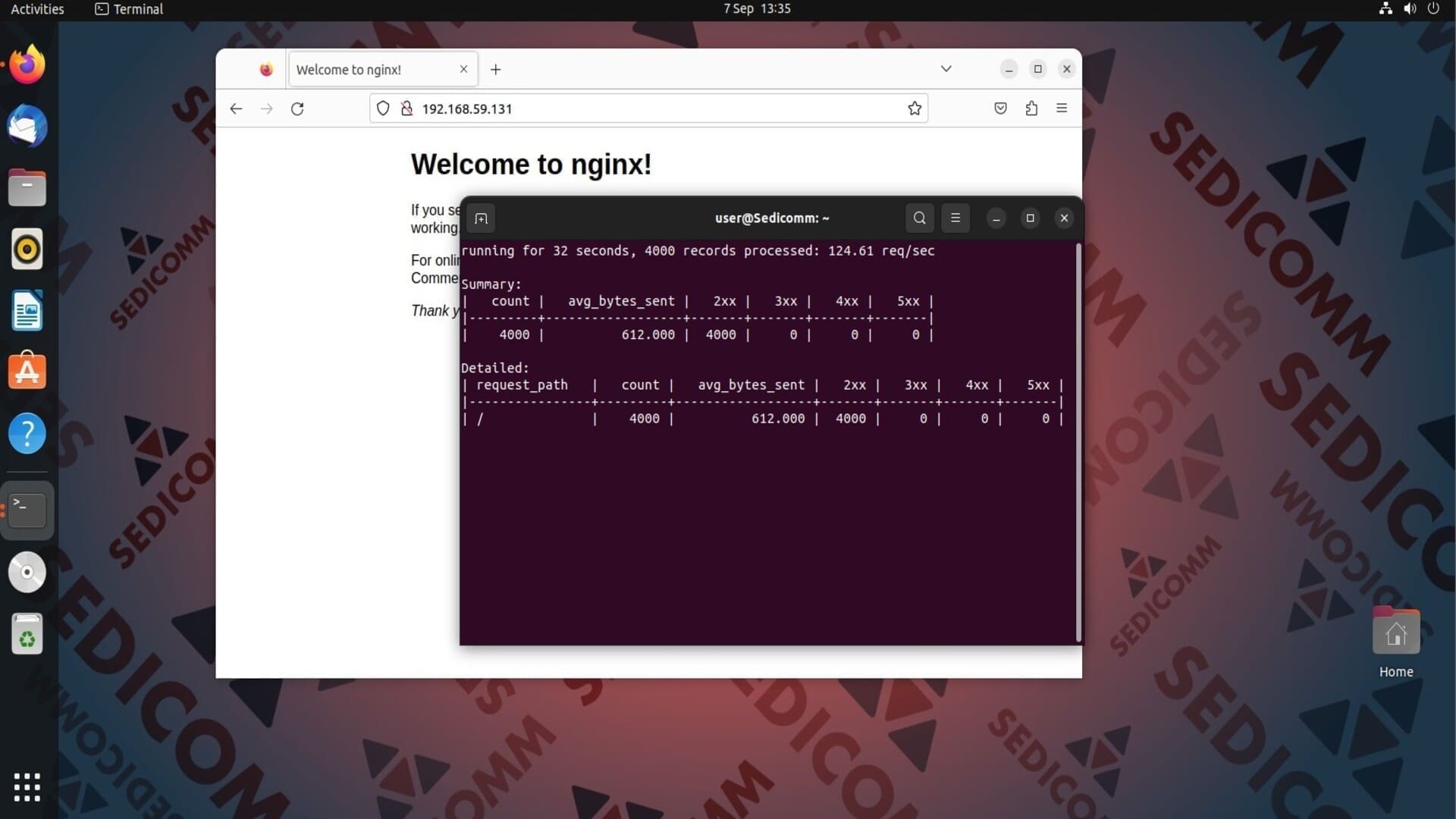
Task: Select the Terminal icon in the dock
Action: click(x=27, y=510)
